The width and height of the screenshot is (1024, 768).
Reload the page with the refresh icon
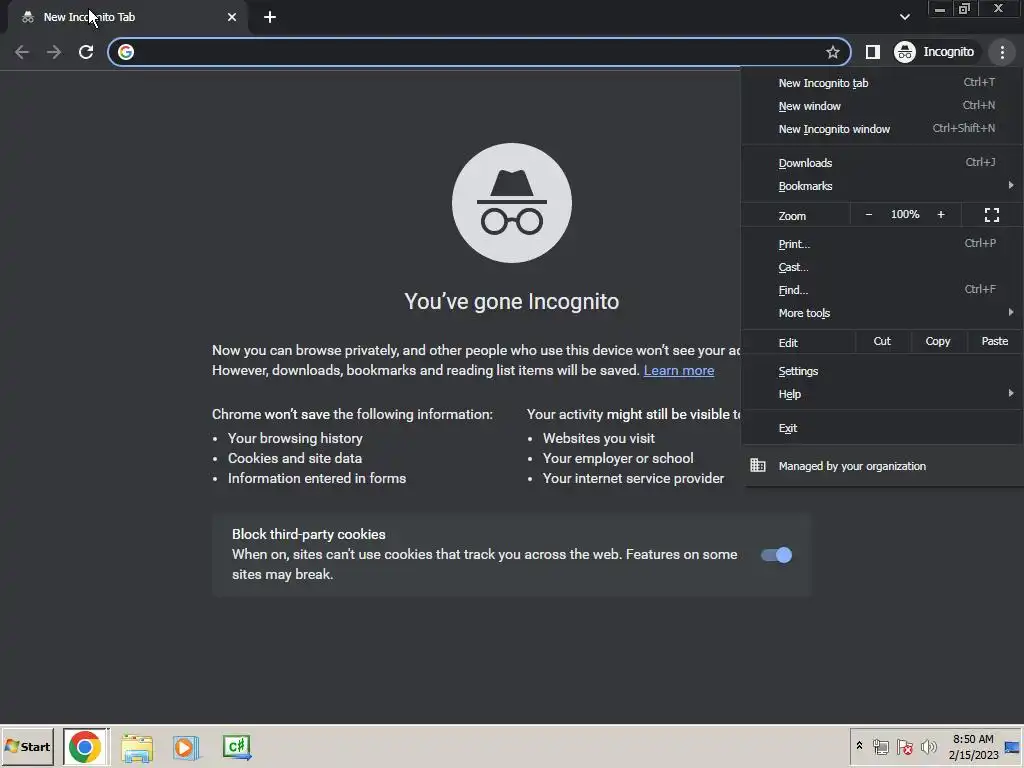[86, 52]
